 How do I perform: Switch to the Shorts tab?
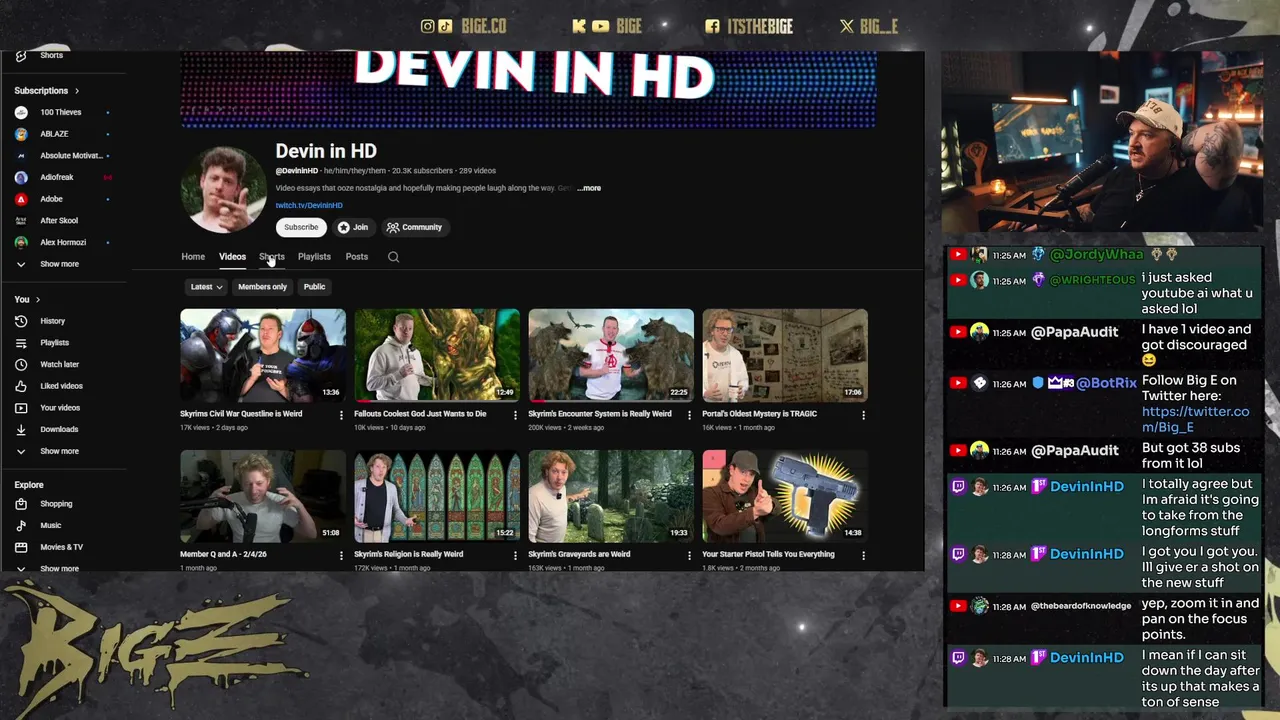pyautogui.click(x=272, y=257)
